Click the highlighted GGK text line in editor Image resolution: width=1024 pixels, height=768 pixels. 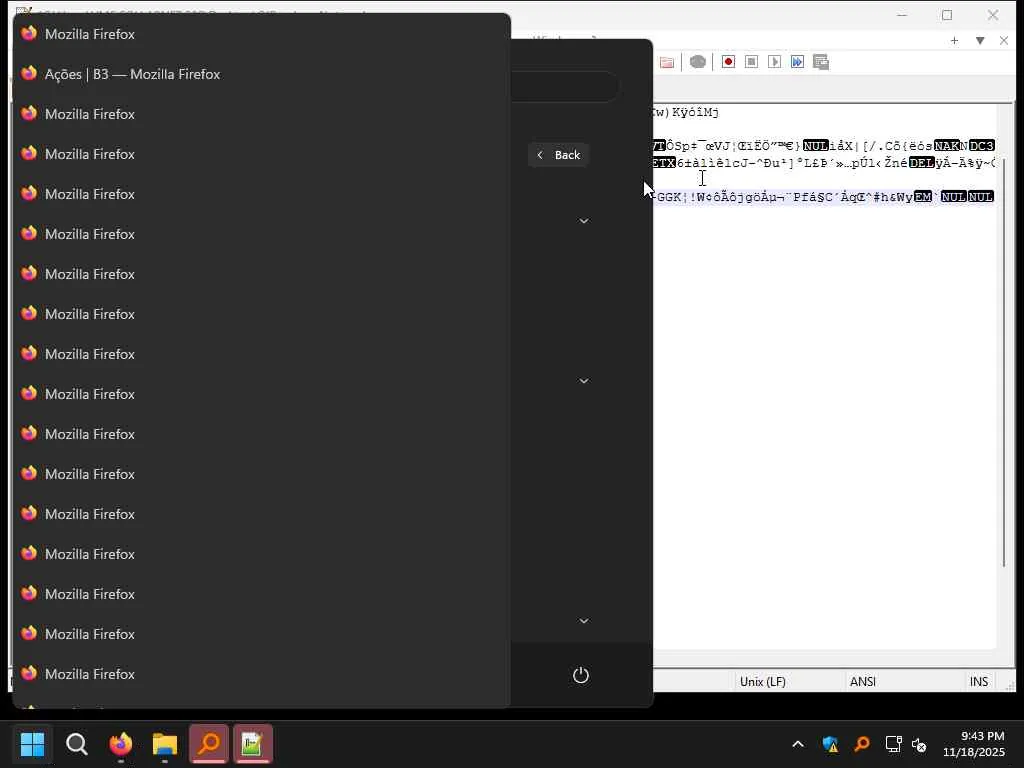[x=824, y=197]
